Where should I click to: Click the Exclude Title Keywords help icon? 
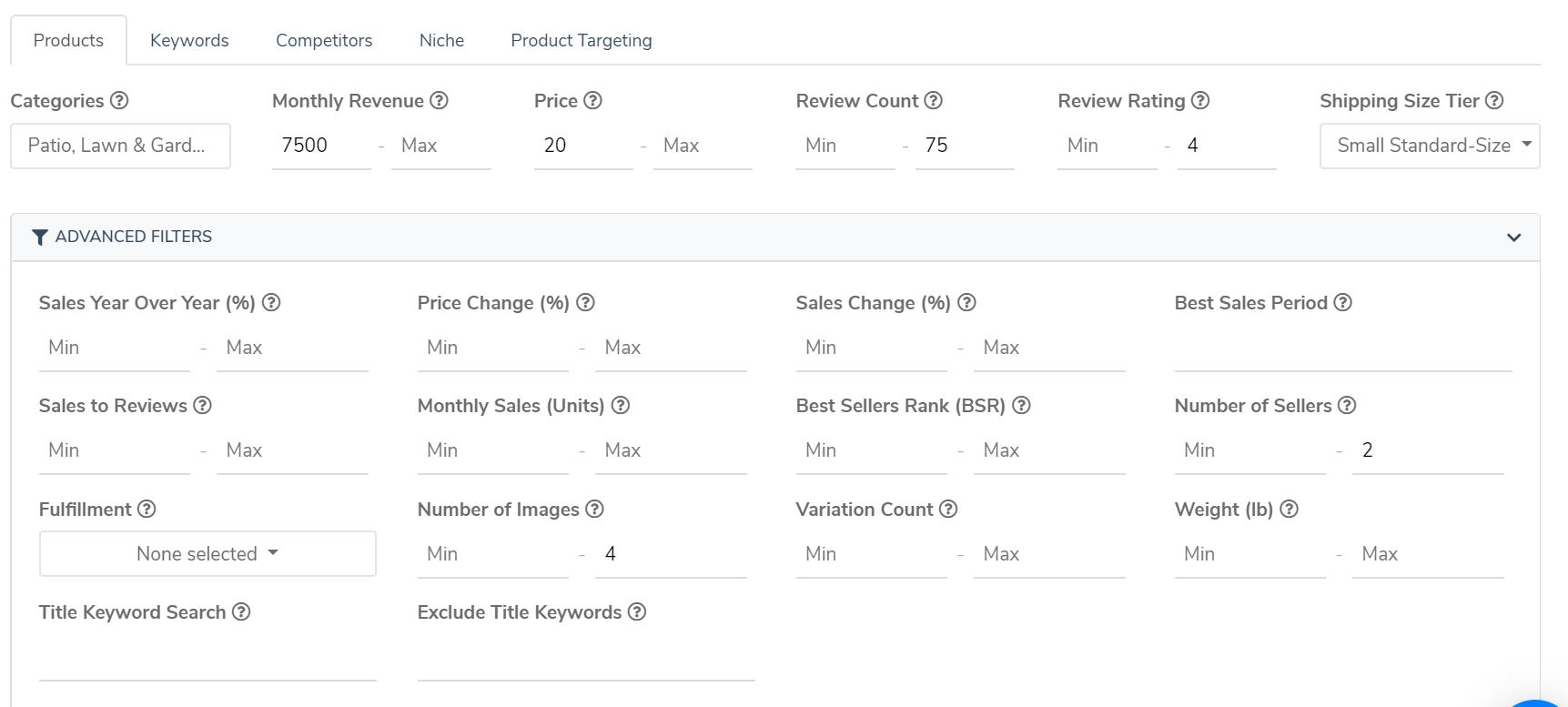coord(637,612)
